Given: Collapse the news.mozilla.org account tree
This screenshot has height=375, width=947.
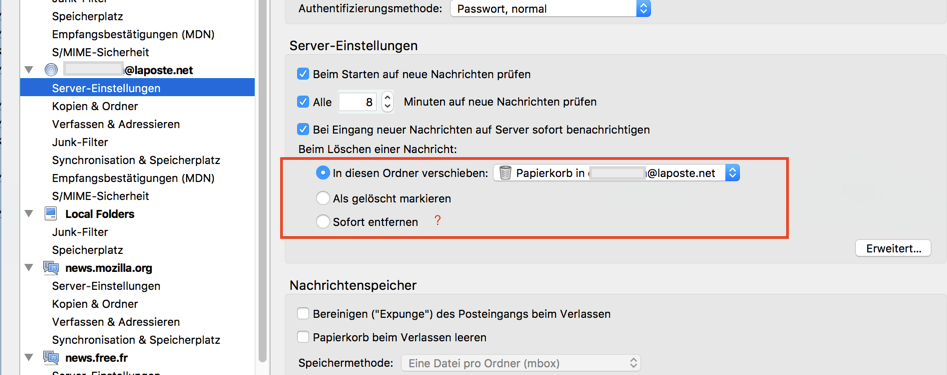Looking at the screenshot, I should click(28, 268).
